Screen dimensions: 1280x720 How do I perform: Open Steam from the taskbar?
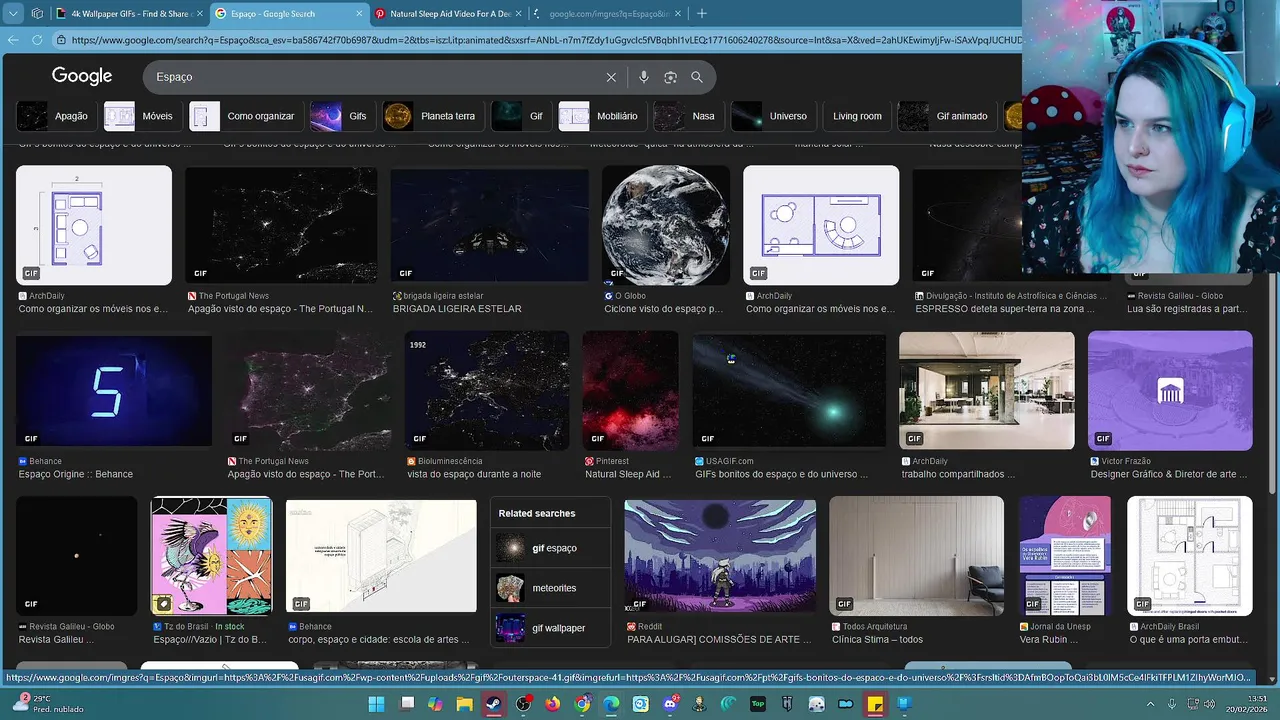click(494, 704)
